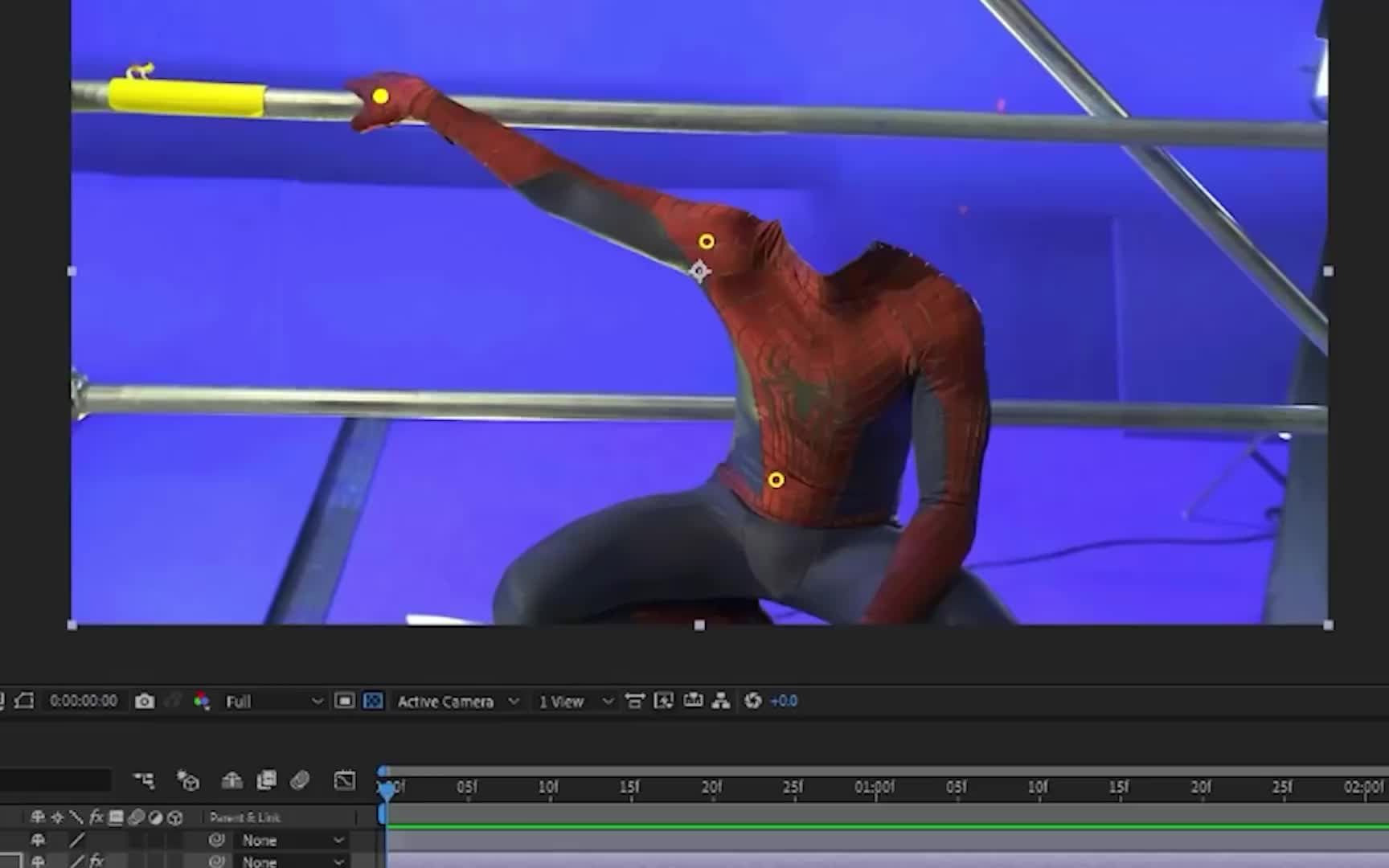Open the Comp Flowchart icon
This screenshot has height=868, width=1389.
pos(721,701)
